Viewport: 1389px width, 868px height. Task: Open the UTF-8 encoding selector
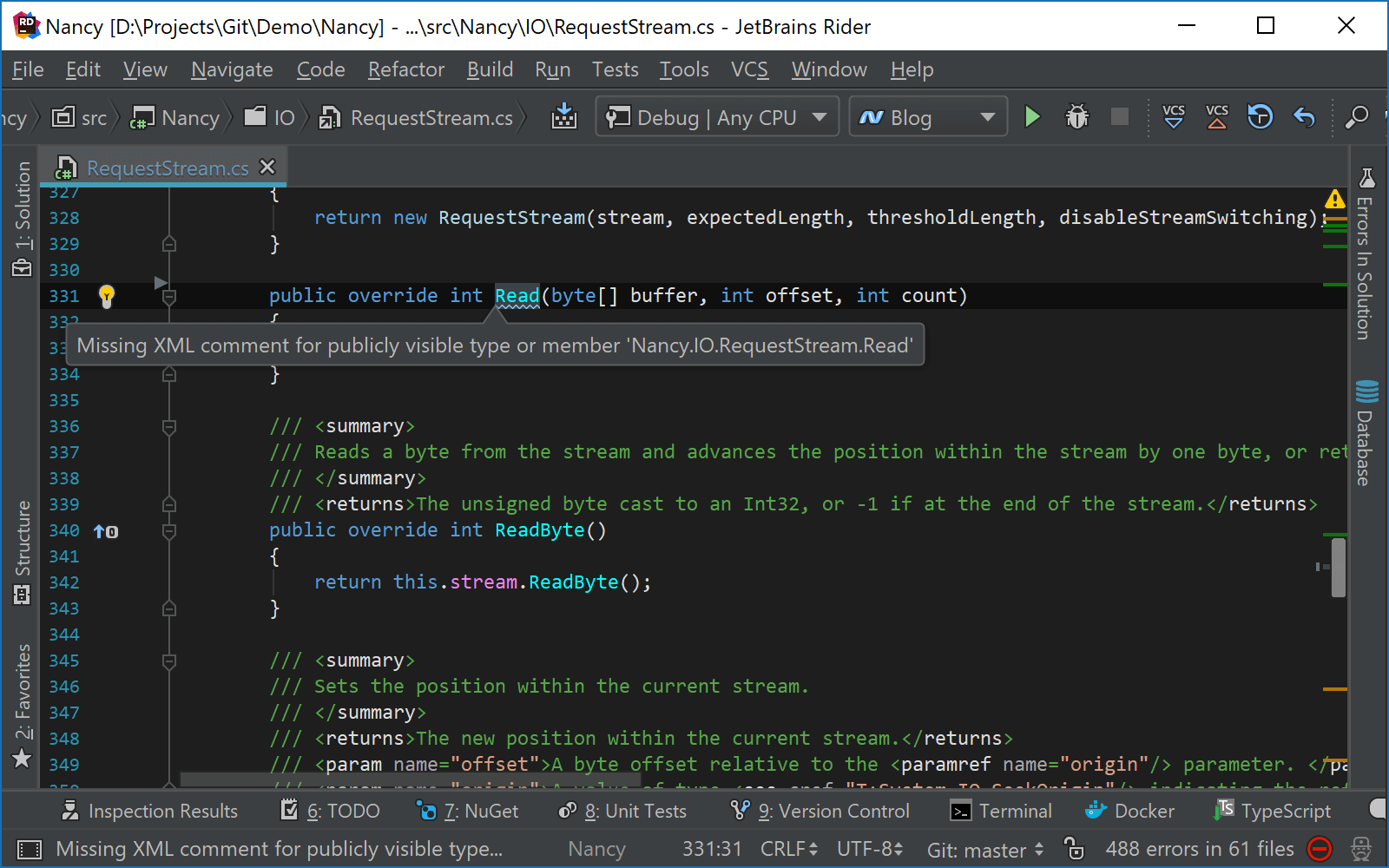(871, 849)
